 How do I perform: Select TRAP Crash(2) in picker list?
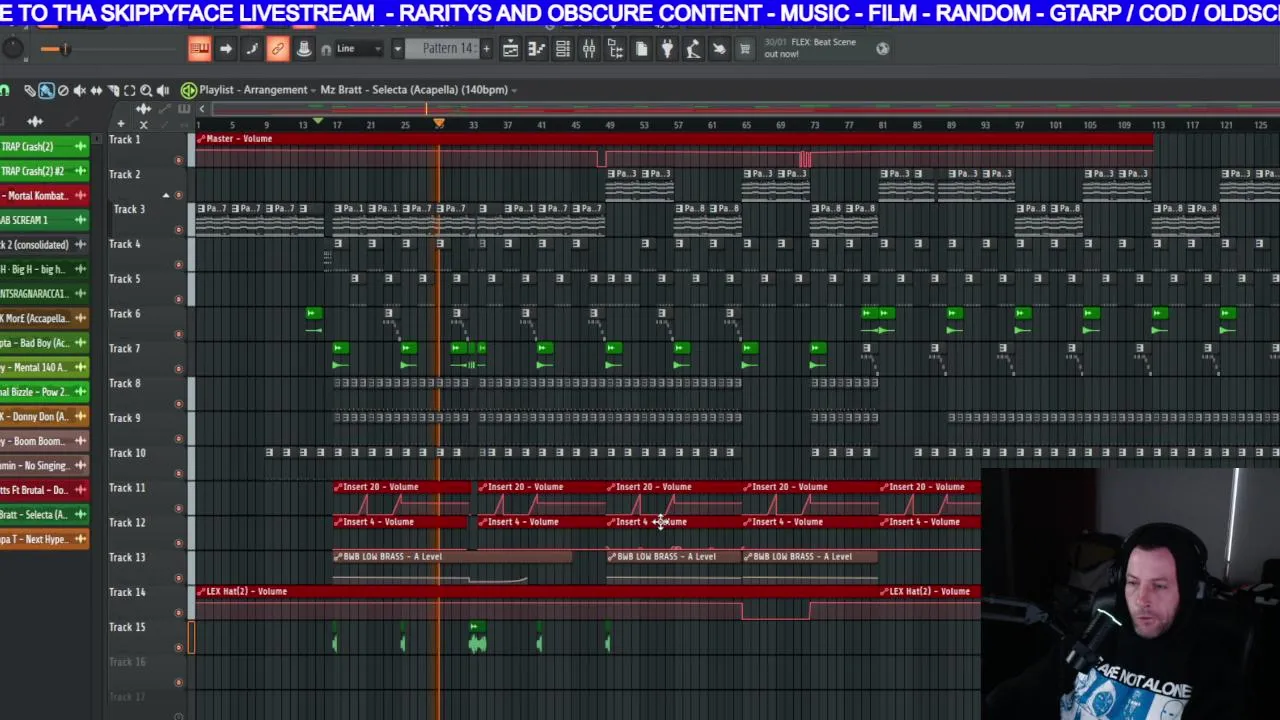coord(44,146)
